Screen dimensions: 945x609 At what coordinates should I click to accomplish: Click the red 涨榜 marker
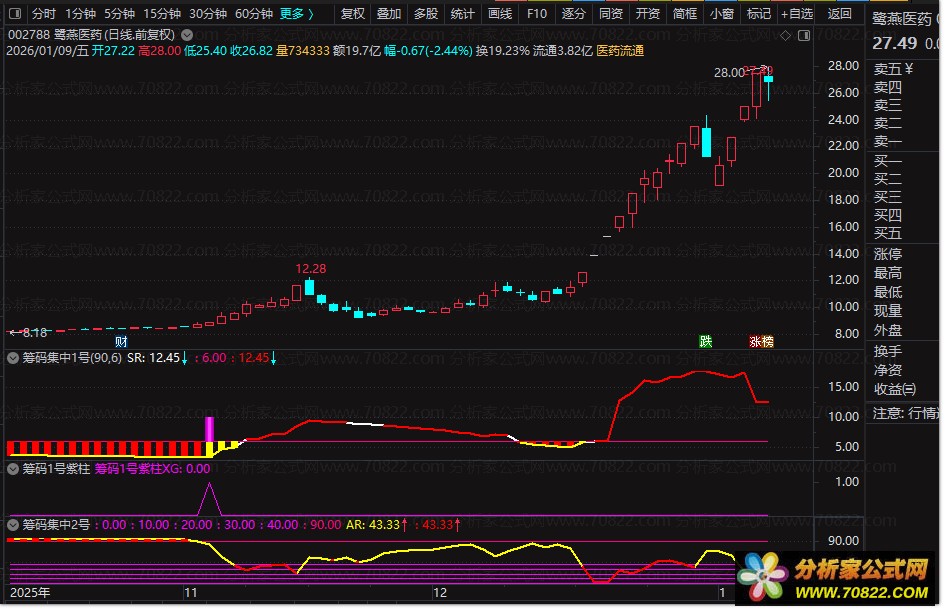pos(761,341)
